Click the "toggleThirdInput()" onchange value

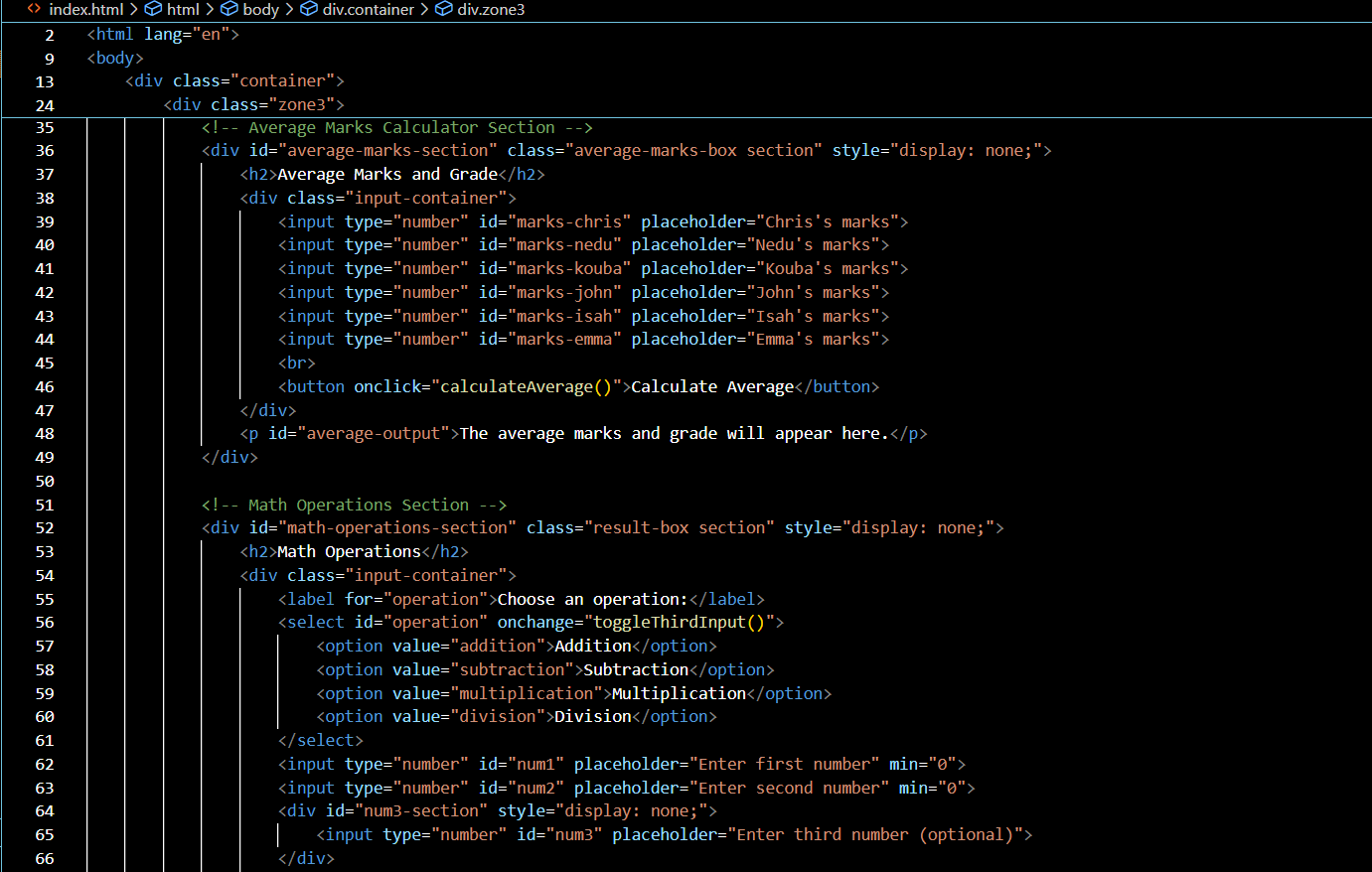pyautogui.click(x=680, y=623)
